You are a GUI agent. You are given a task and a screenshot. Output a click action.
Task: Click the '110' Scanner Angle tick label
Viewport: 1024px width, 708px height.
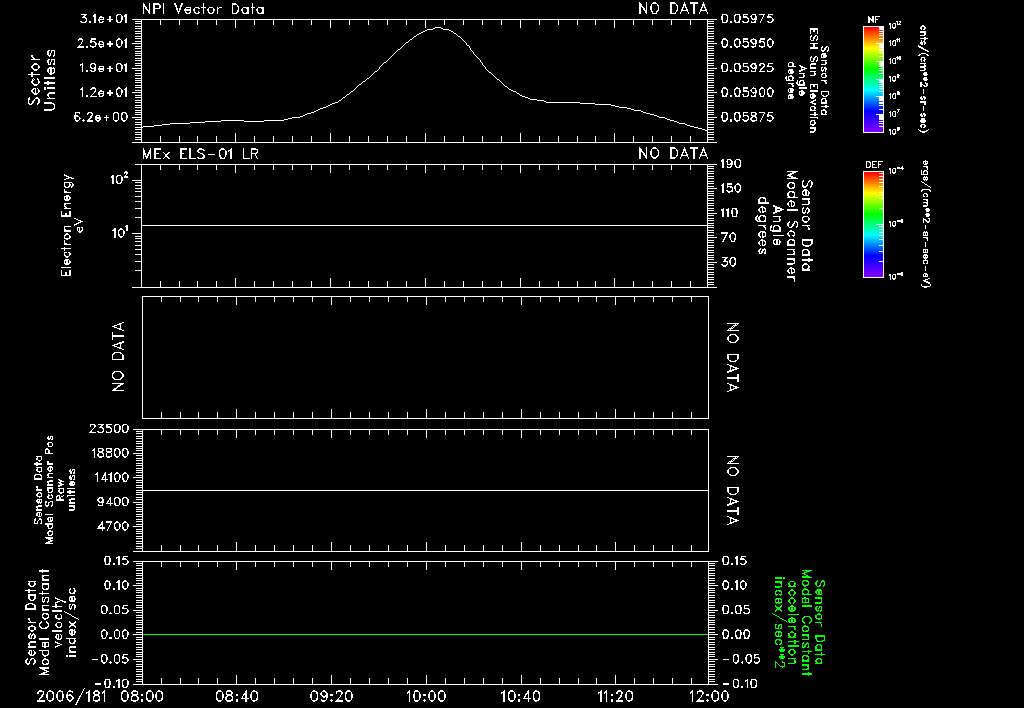pyautogui.click(x=731, y=213)
